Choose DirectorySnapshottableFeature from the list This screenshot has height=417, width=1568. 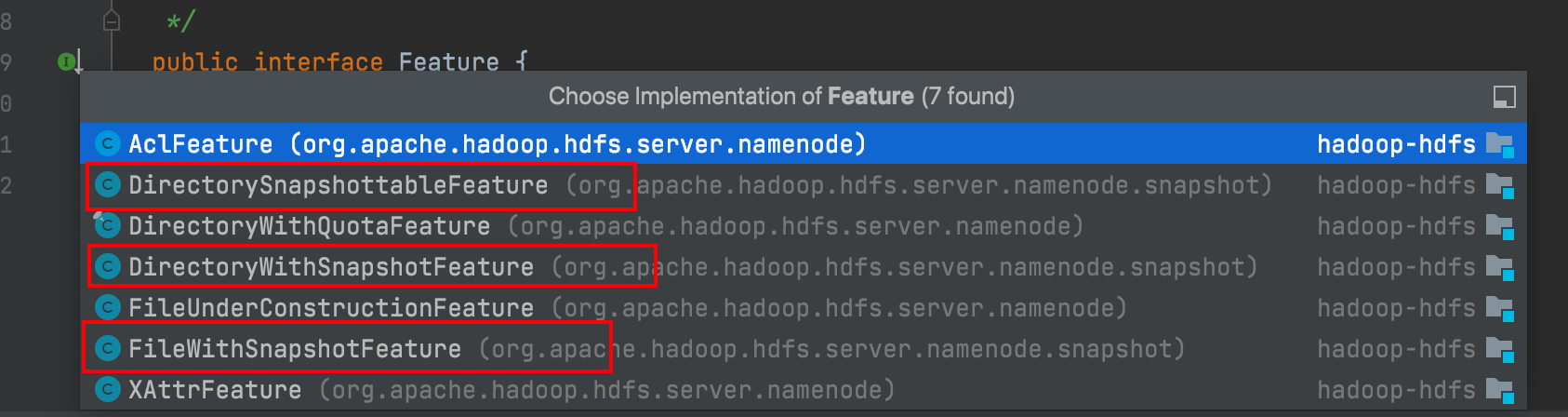pos(338,185)
